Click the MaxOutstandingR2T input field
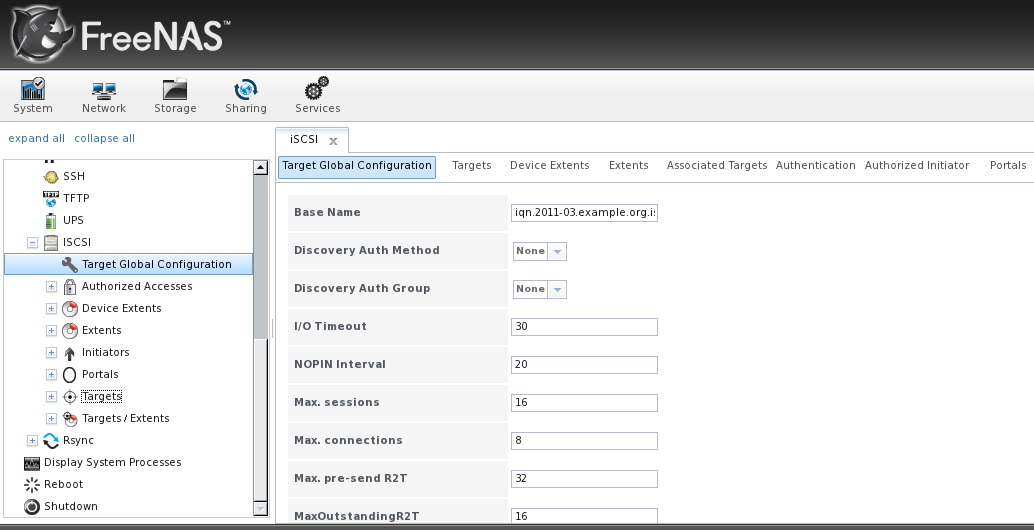1034x530 pixels. coord(584,516)
